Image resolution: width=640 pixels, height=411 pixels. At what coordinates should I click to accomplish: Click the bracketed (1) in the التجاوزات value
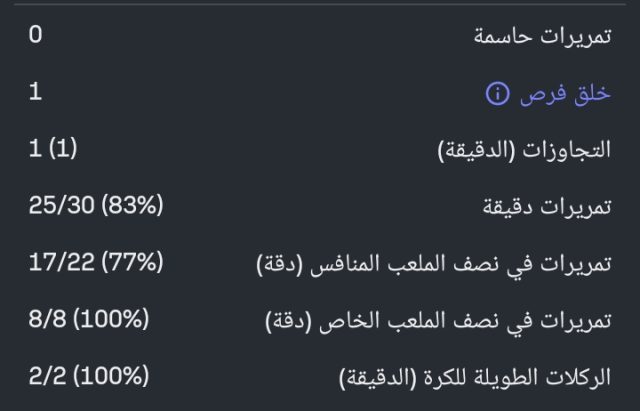(x=62, y=150)
